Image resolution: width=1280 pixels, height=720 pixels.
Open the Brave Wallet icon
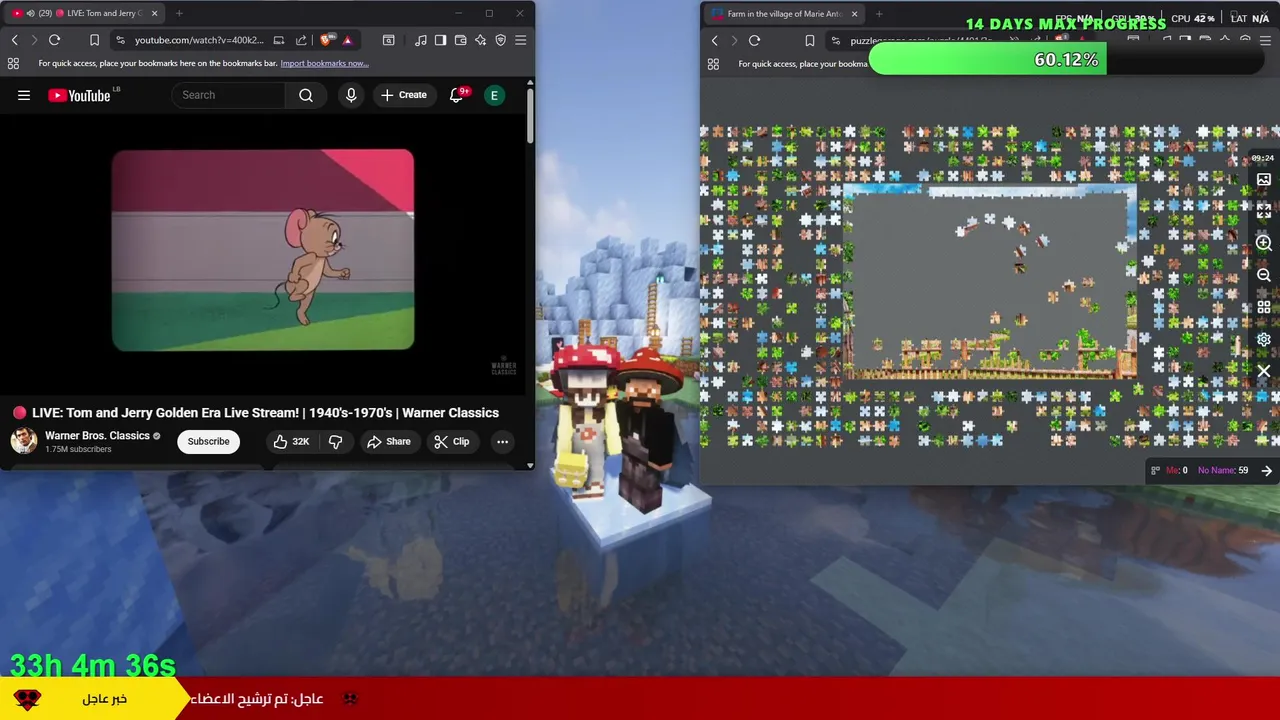(x=461, y=40)
